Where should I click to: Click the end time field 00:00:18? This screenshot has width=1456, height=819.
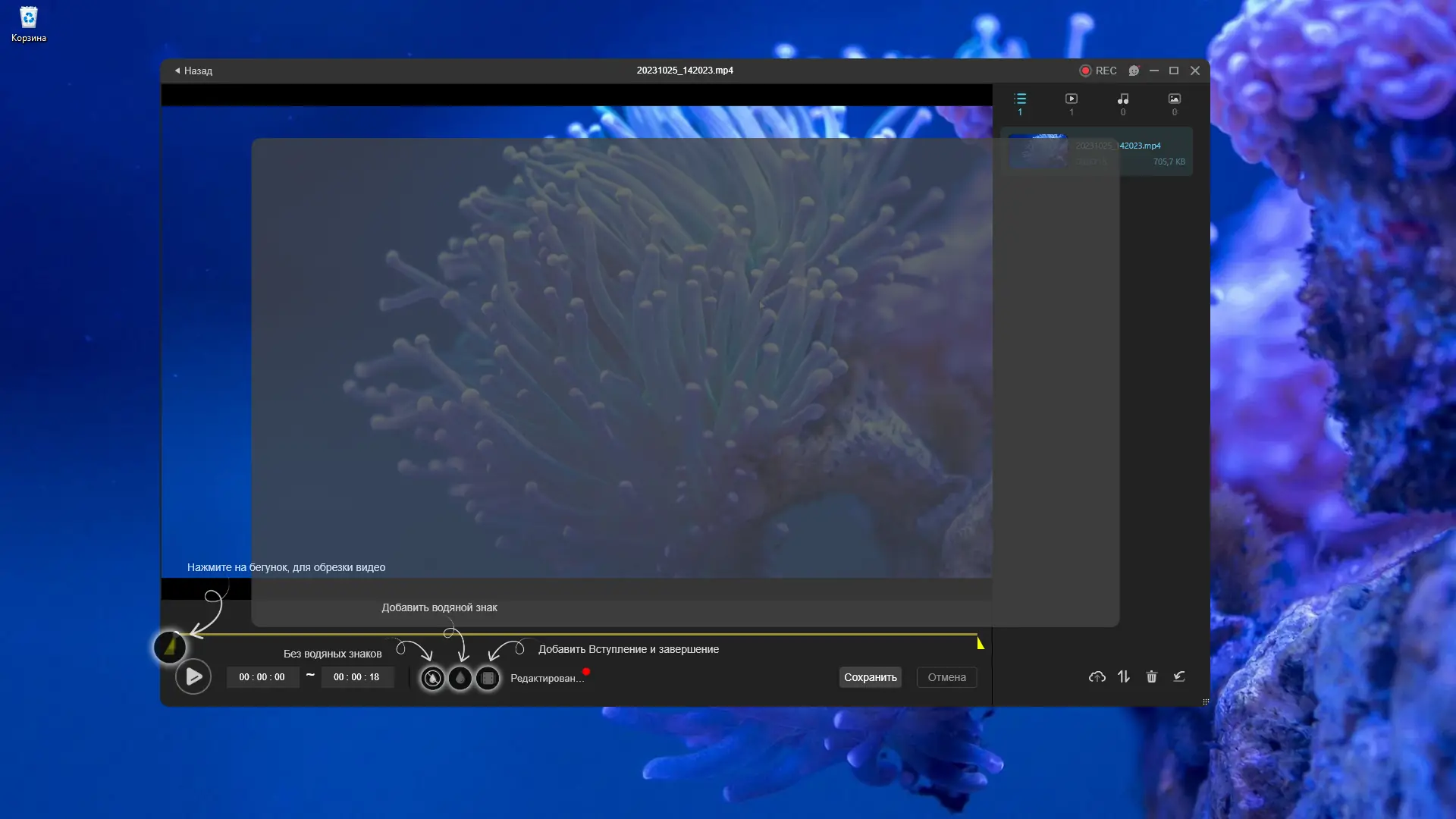[x=356, y=677]
